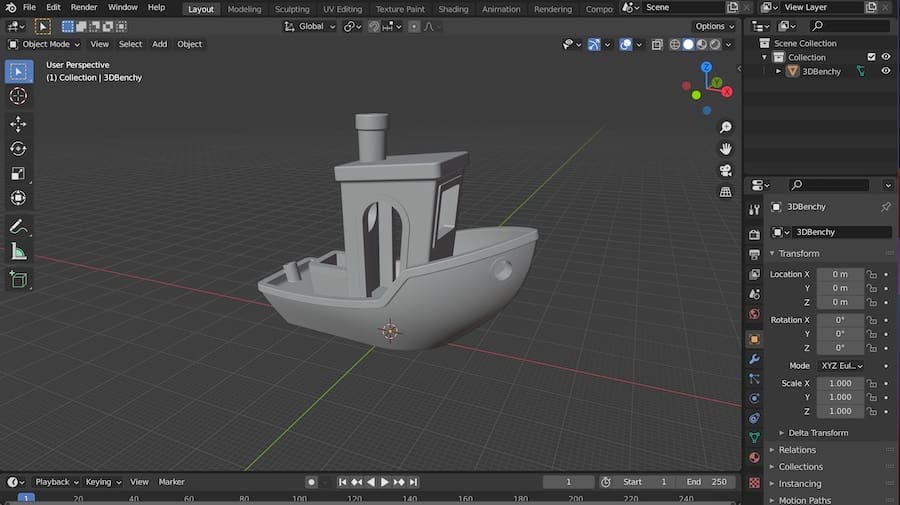Open View Layer properties tab icon
This screenshot has width=900, height=505.
coord(754,274)
